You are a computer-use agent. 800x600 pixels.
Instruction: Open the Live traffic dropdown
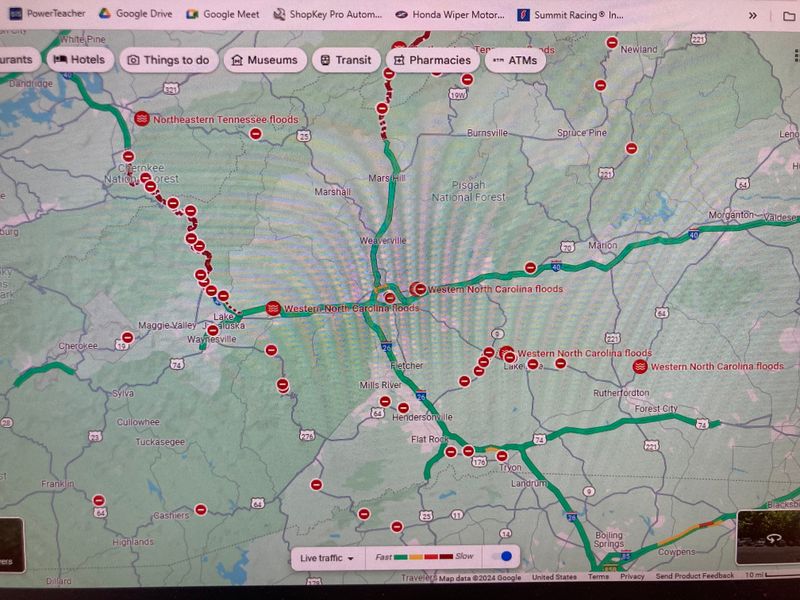327,558
